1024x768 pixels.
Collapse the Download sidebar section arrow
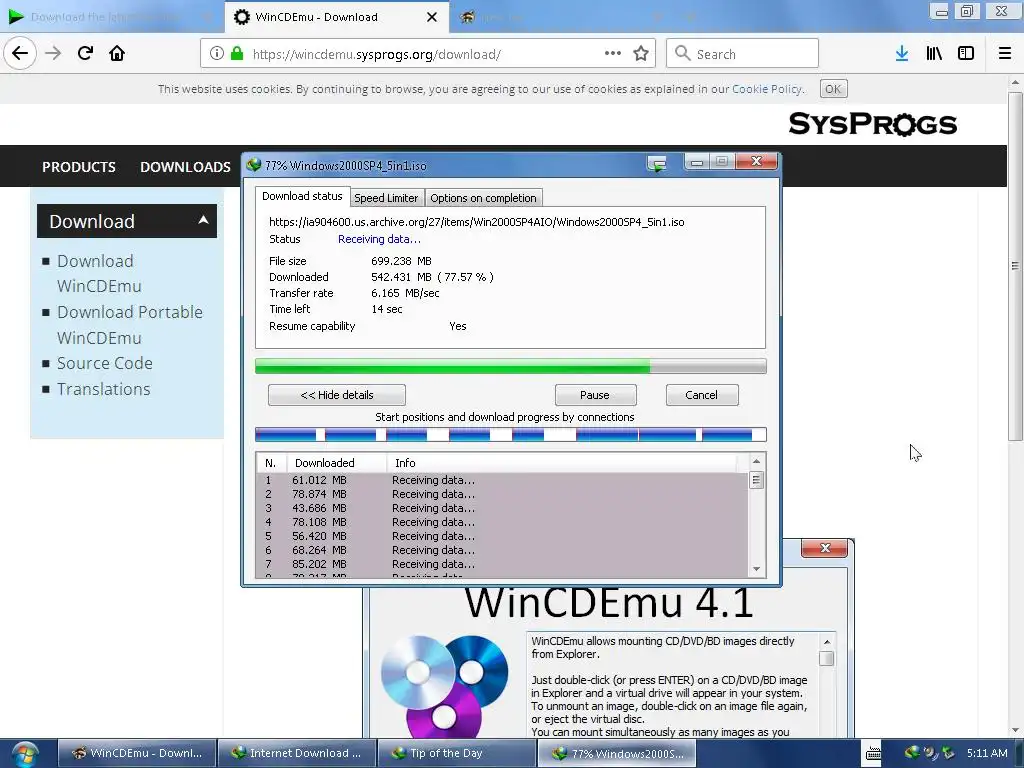[203, 220]
